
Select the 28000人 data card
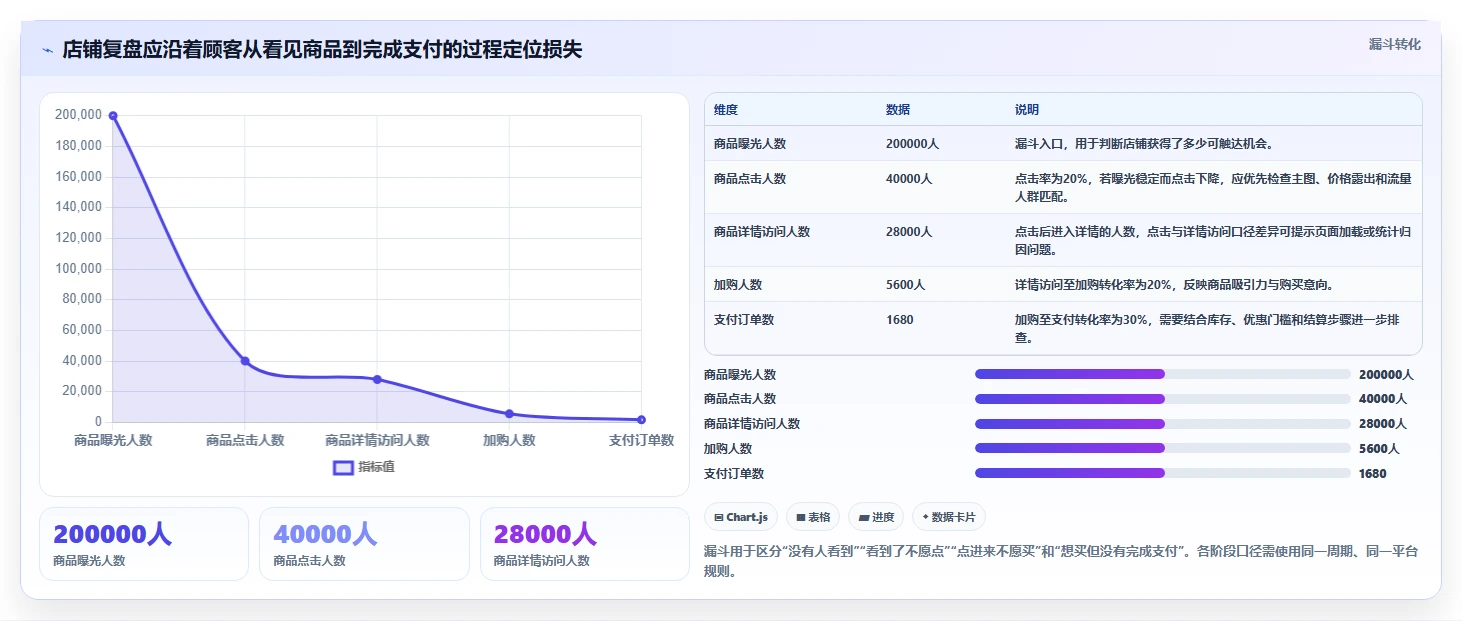[x=585, y=544]
